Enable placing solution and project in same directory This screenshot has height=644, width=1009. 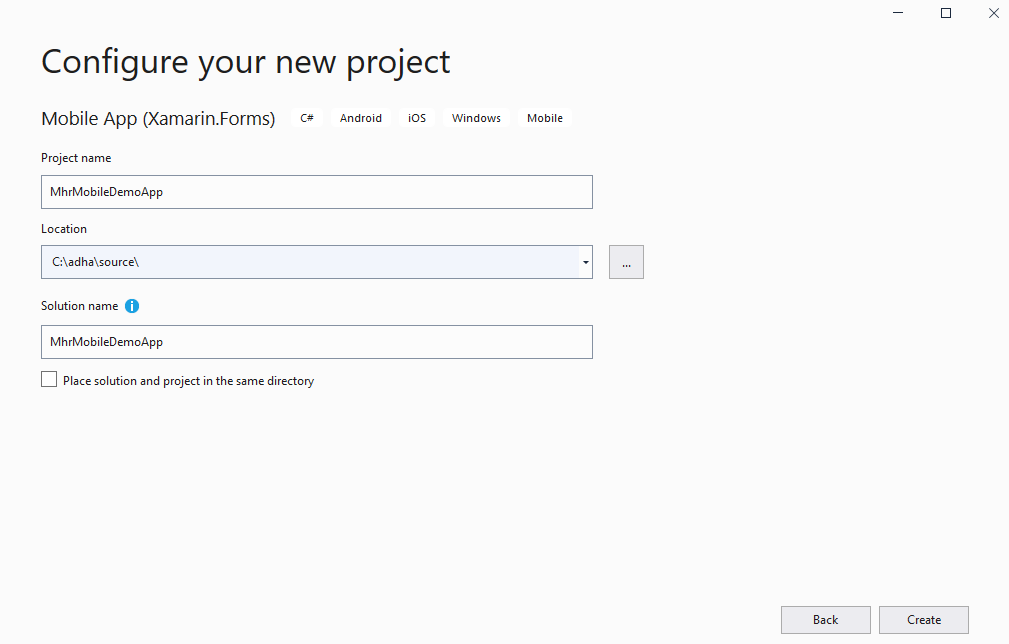pos(48,379)
